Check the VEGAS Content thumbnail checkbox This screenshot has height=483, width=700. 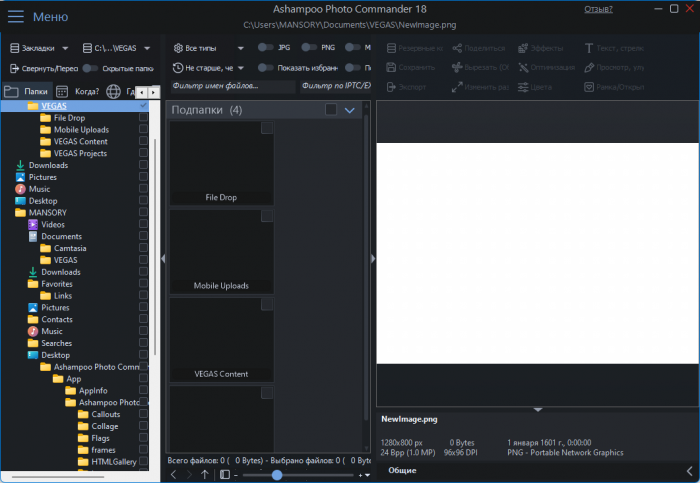pos(267,304)
